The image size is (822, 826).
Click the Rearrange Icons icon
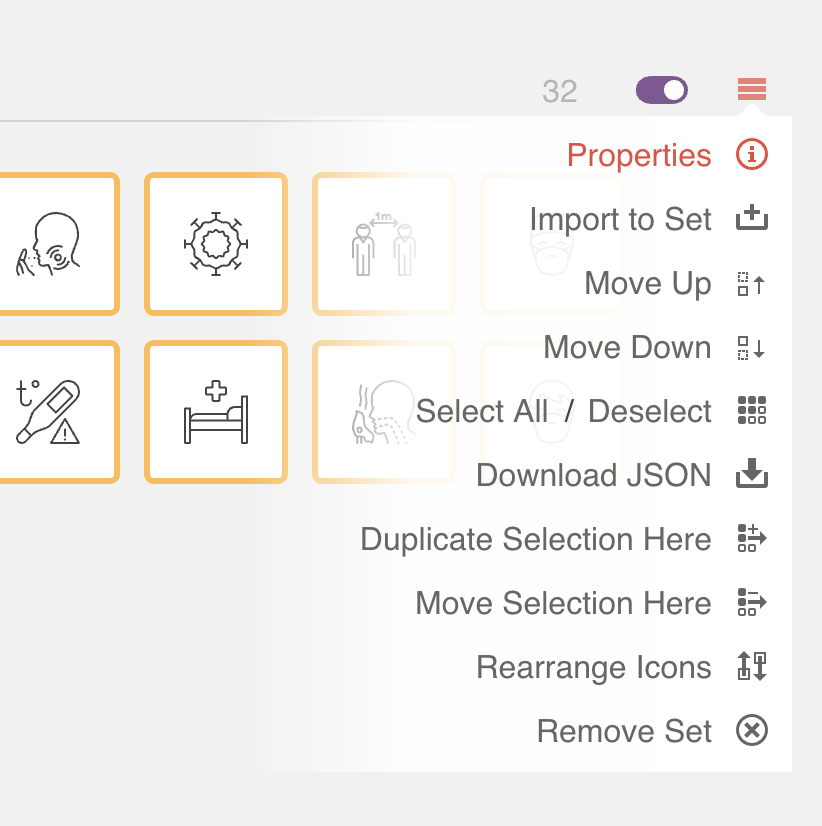751,667
